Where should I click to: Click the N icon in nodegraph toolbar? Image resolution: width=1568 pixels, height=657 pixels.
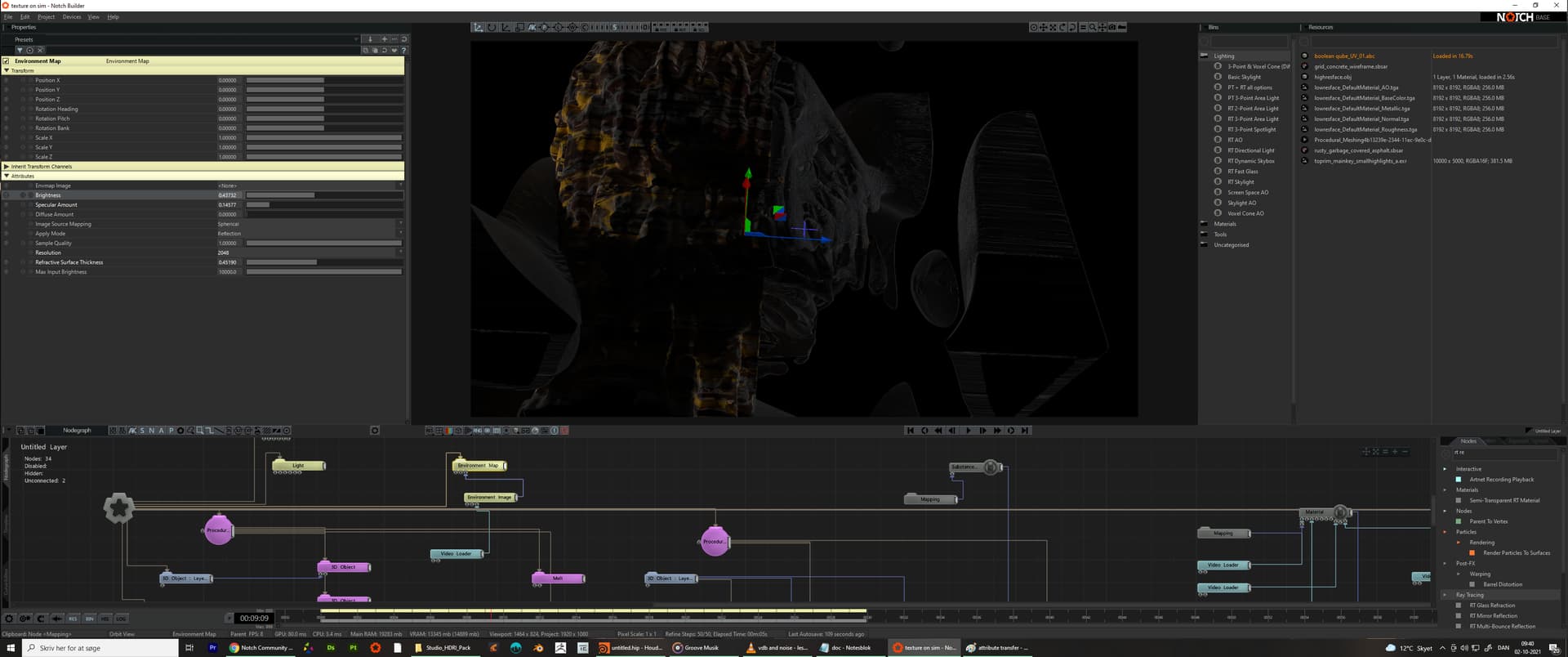click(151, 431)
